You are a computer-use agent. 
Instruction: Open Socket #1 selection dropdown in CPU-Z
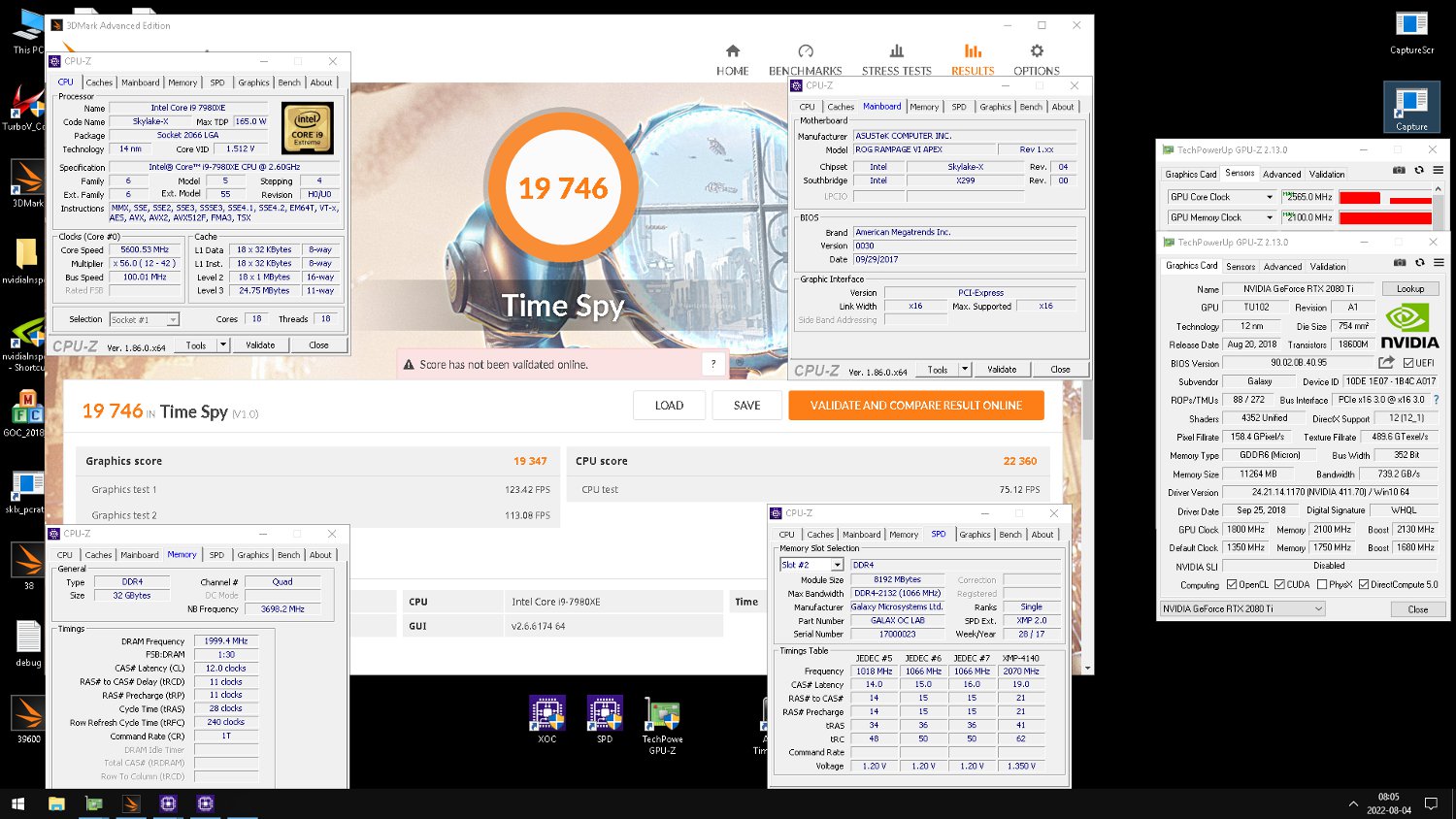[144, 319]
